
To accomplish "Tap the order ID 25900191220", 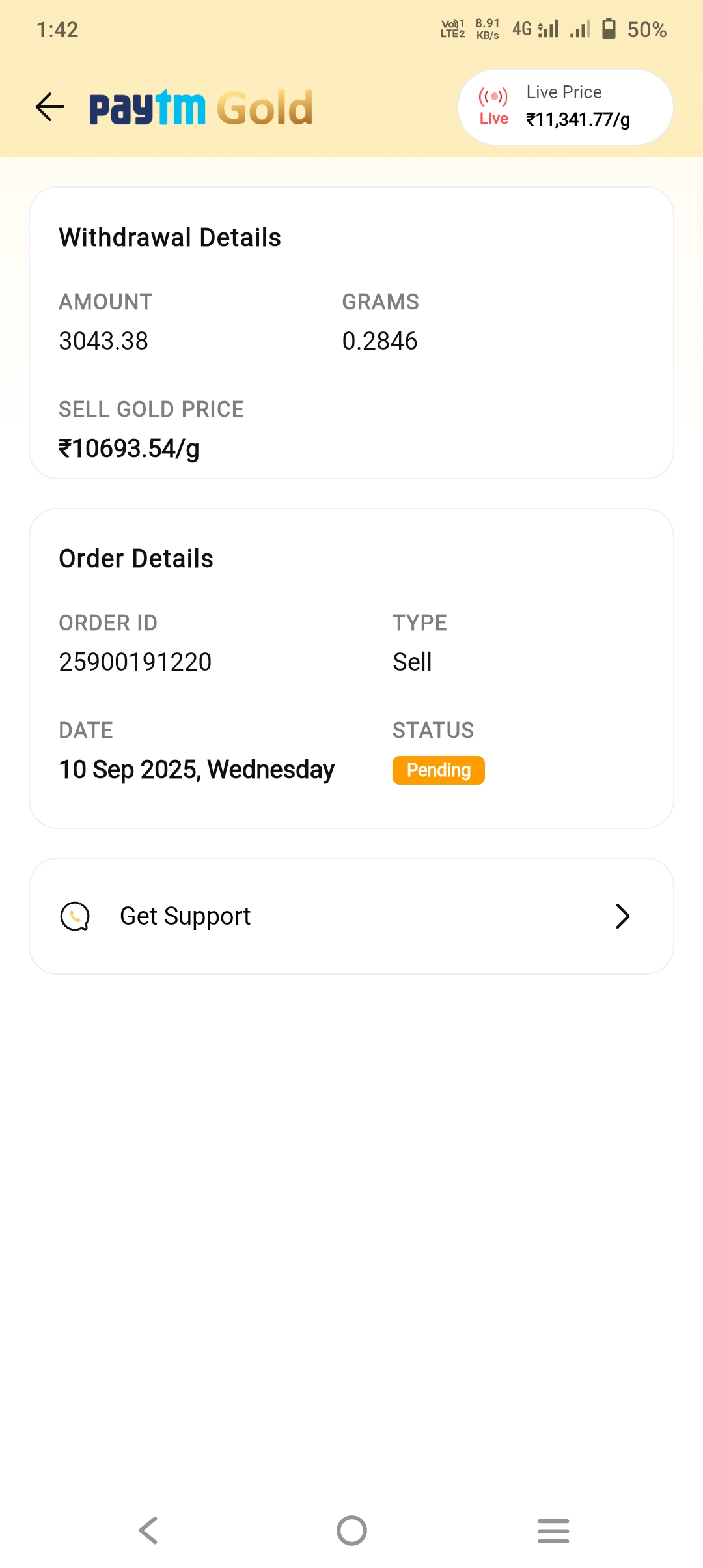I will pos(135,662).
